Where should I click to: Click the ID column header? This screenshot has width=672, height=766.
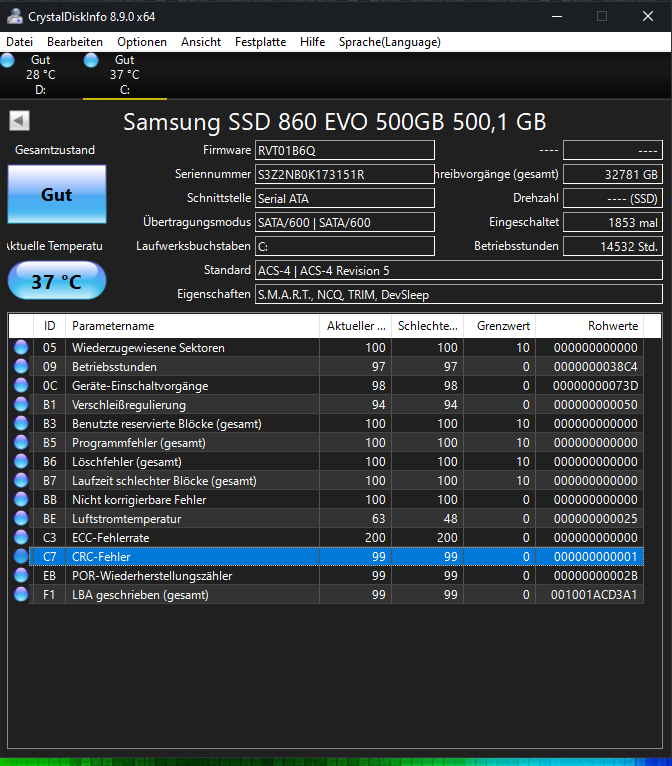49,326
